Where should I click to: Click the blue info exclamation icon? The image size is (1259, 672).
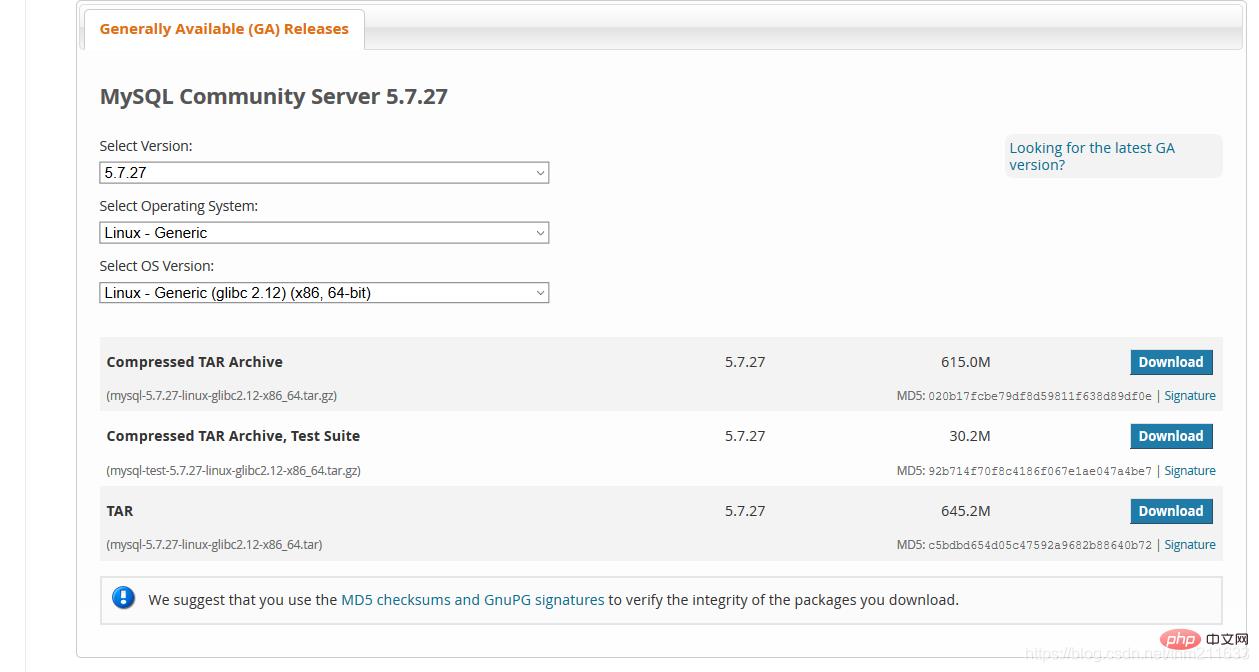click(123, 598)
